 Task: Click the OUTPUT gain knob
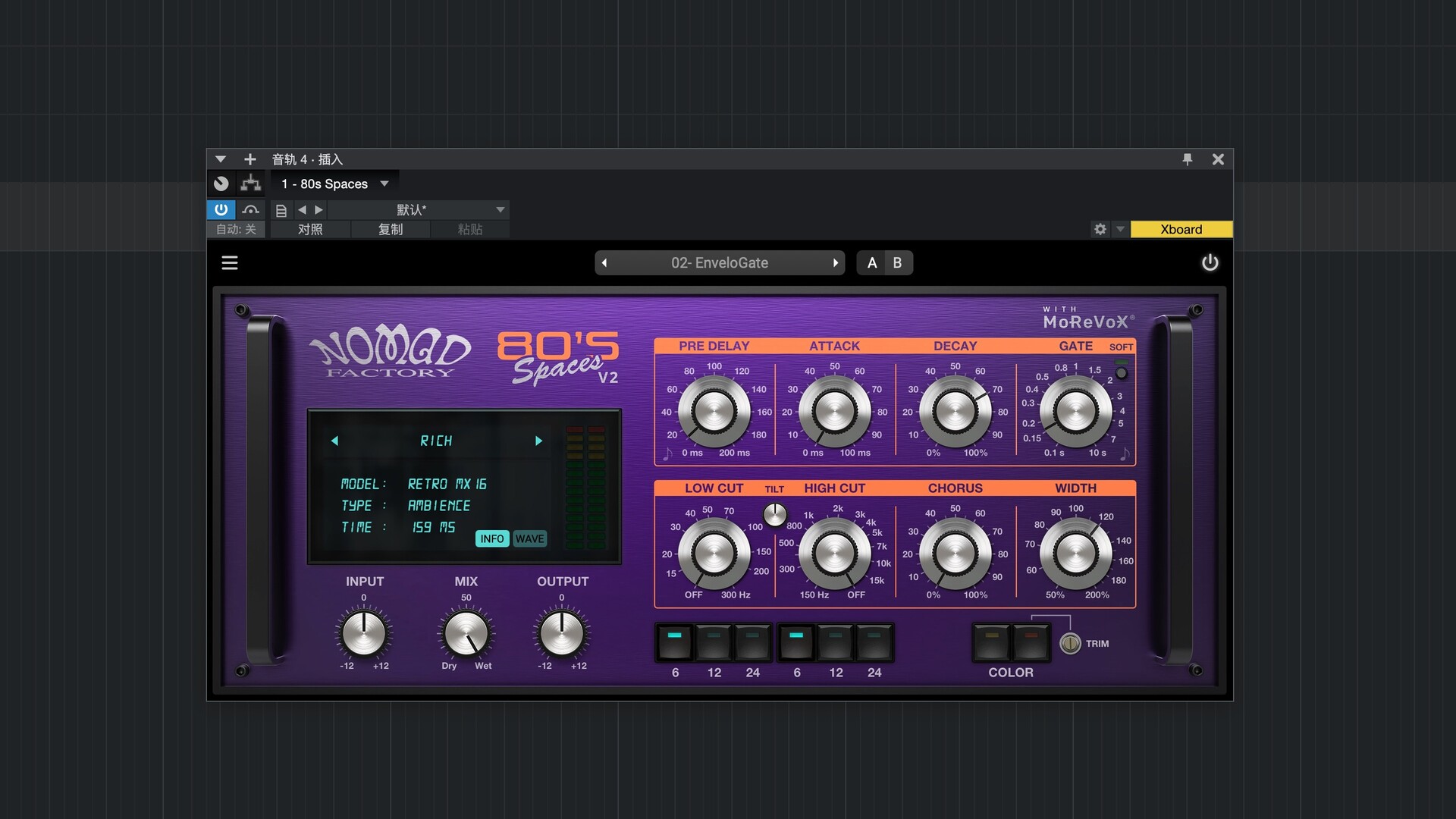click(x=562, y=633)
